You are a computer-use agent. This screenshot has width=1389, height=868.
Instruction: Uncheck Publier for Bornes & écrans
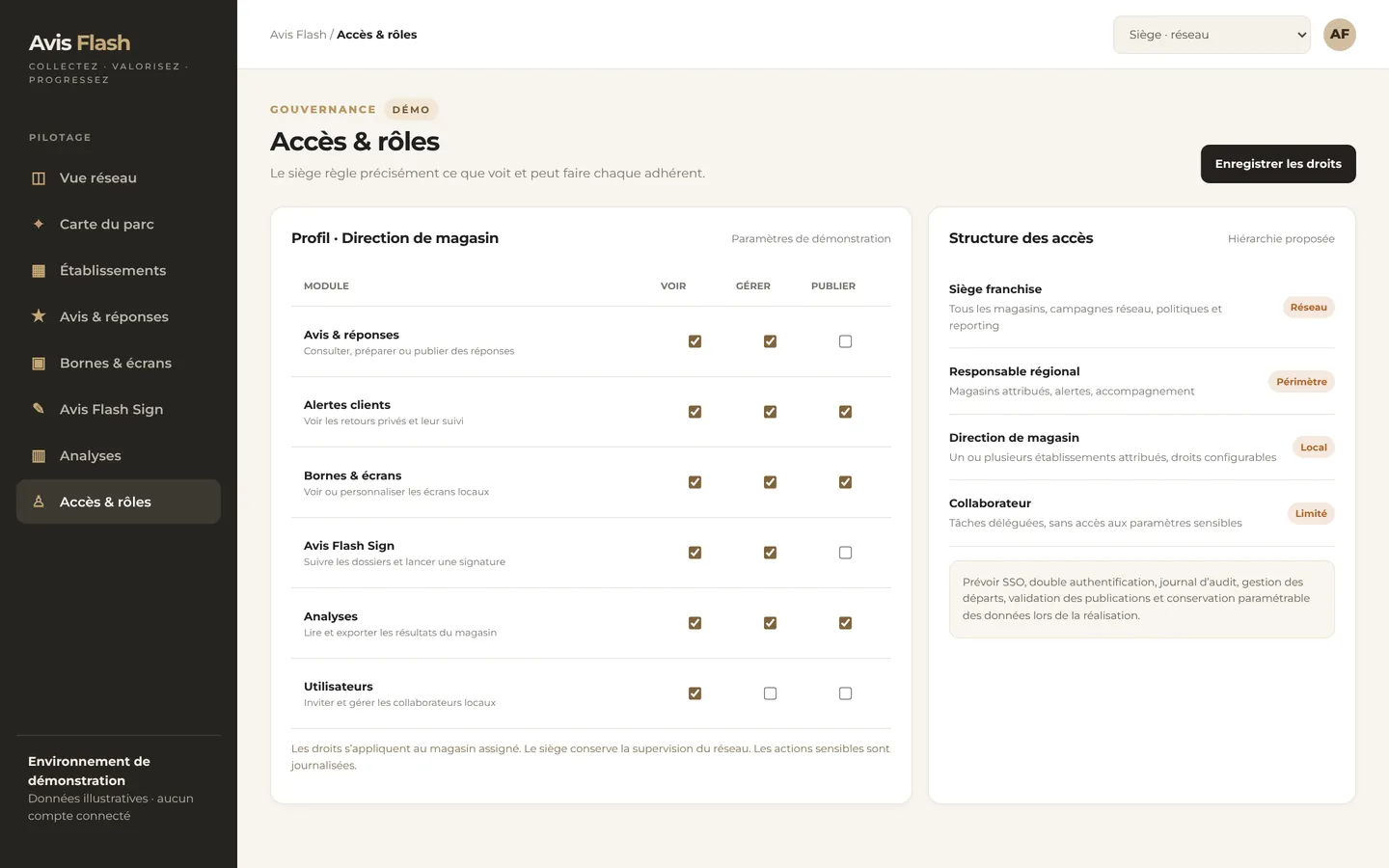click(845, 482)
